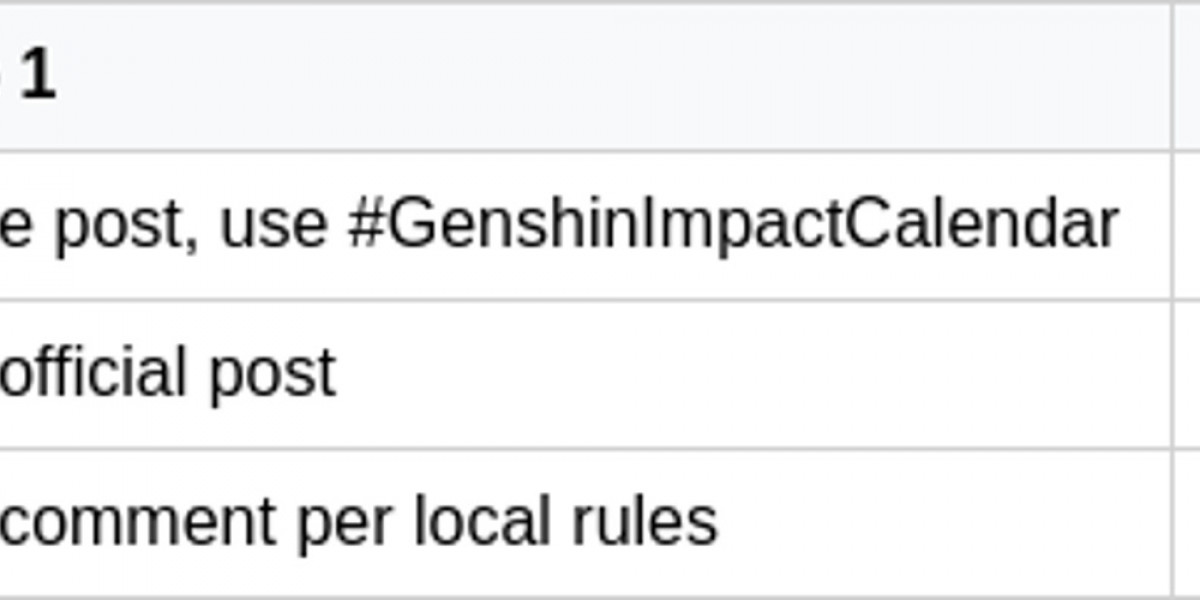Viewport: 1200px width, 600px height.
Task: Click the column border right of the "1" header
Action: click(1172, 78)
